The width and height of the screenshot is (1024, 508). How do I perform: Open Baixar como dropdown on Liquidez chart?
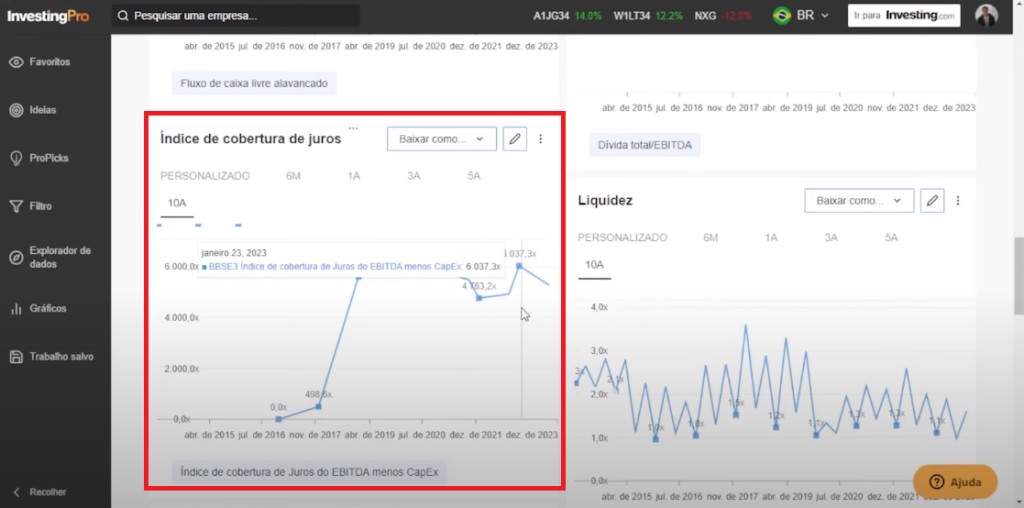click(858, 201)
